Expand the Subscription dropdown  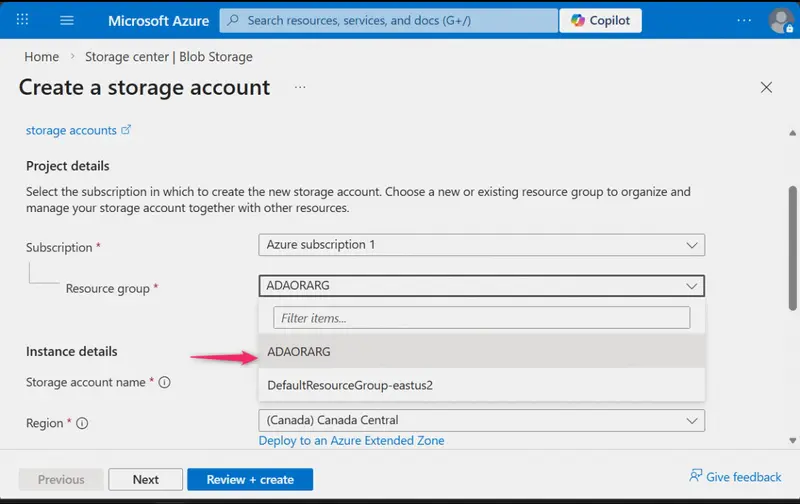tap(482, 245)
